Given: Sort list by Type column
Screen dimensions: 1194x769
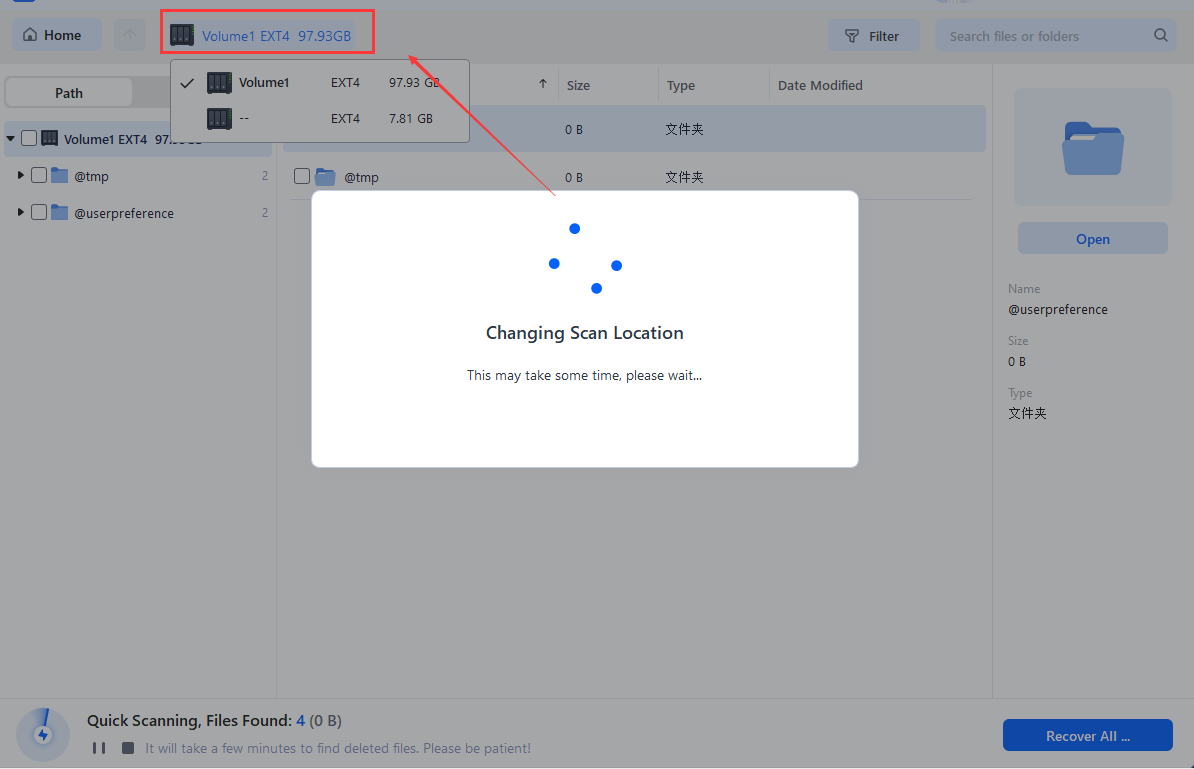Looking at the screenshot, I should [x=681, y=85].
